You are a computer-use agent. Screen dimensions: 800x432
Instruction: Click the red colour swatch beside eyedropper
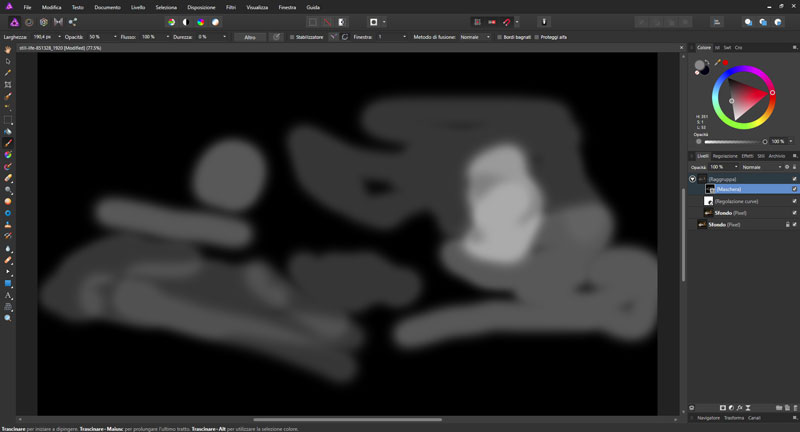point(726,62)
